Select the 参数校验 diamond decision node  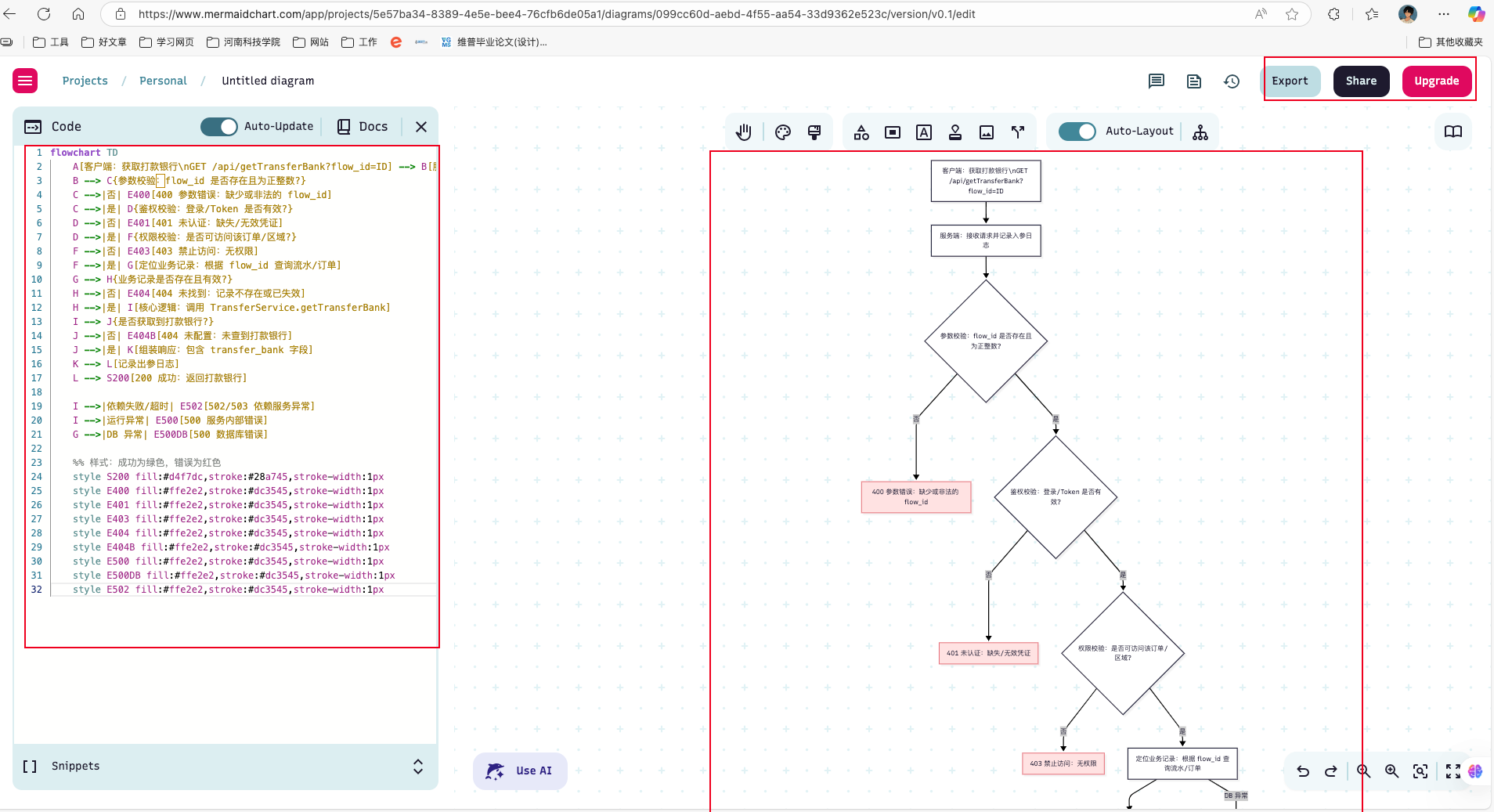pyautogui.click(x=986, y=341)
